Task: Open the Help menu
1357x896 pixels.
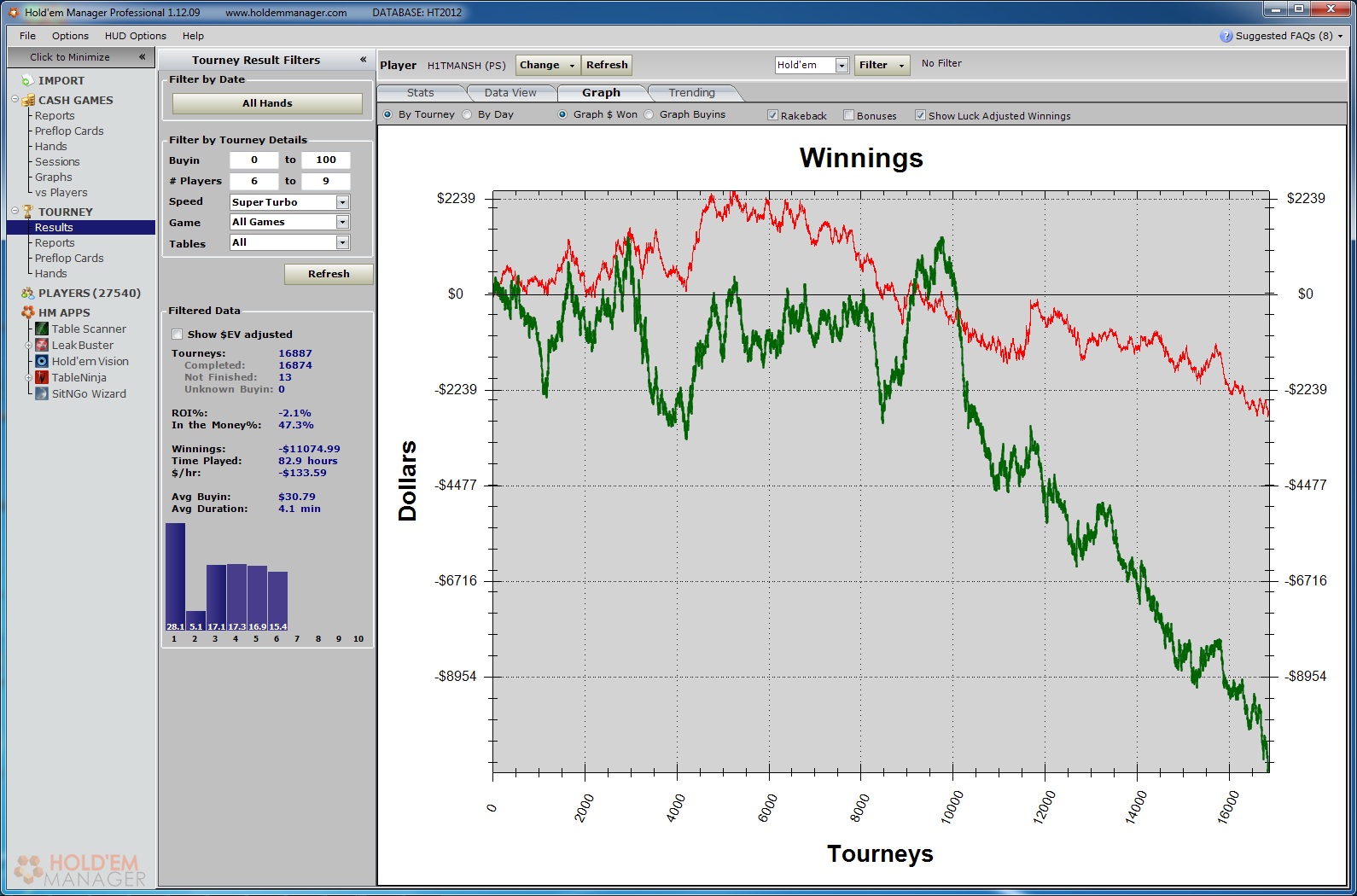Action: [193, 36]
